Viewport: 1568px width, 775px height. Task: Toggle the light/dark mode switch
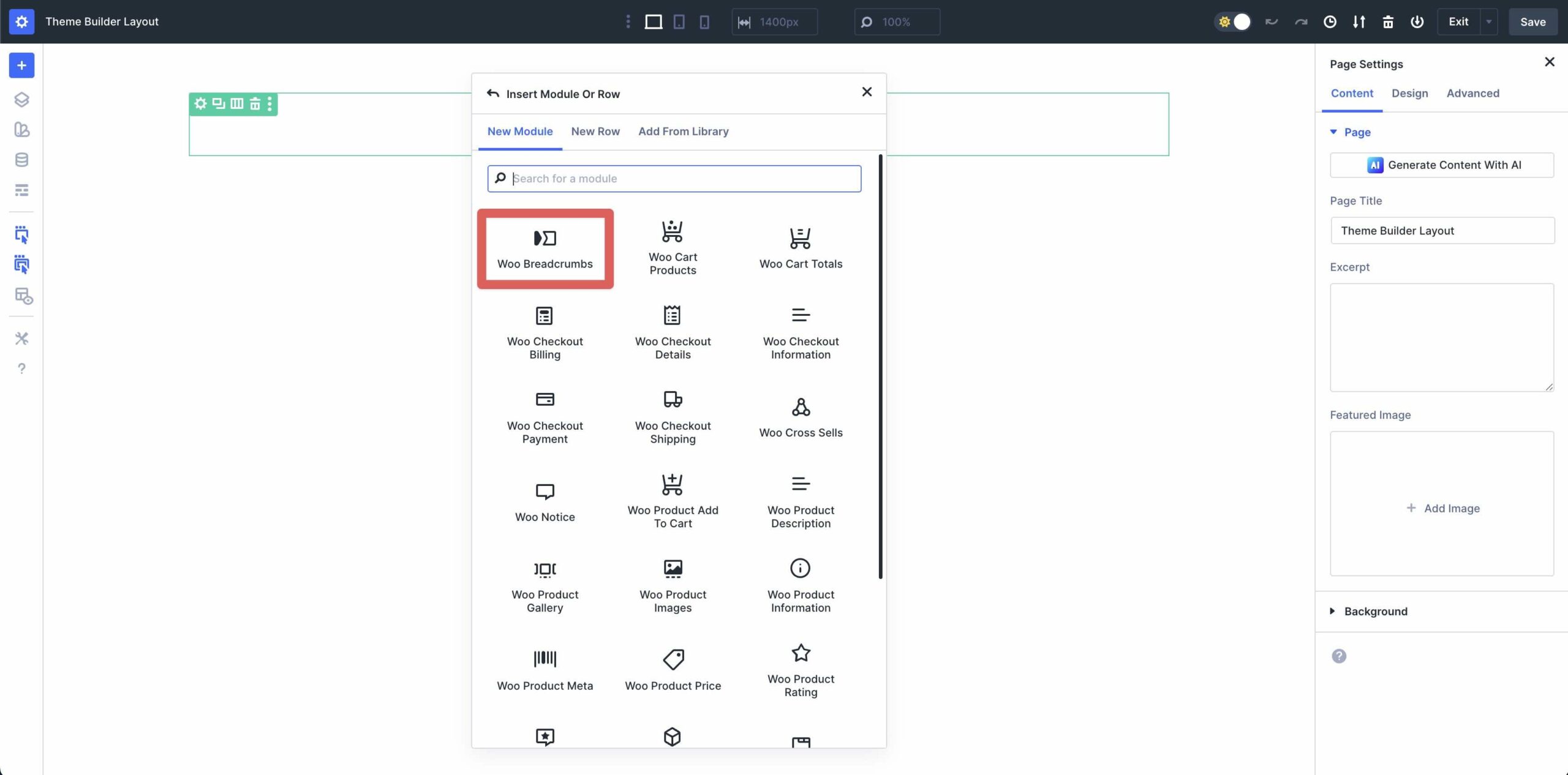pyautogui.click(x=1233, y=21)
